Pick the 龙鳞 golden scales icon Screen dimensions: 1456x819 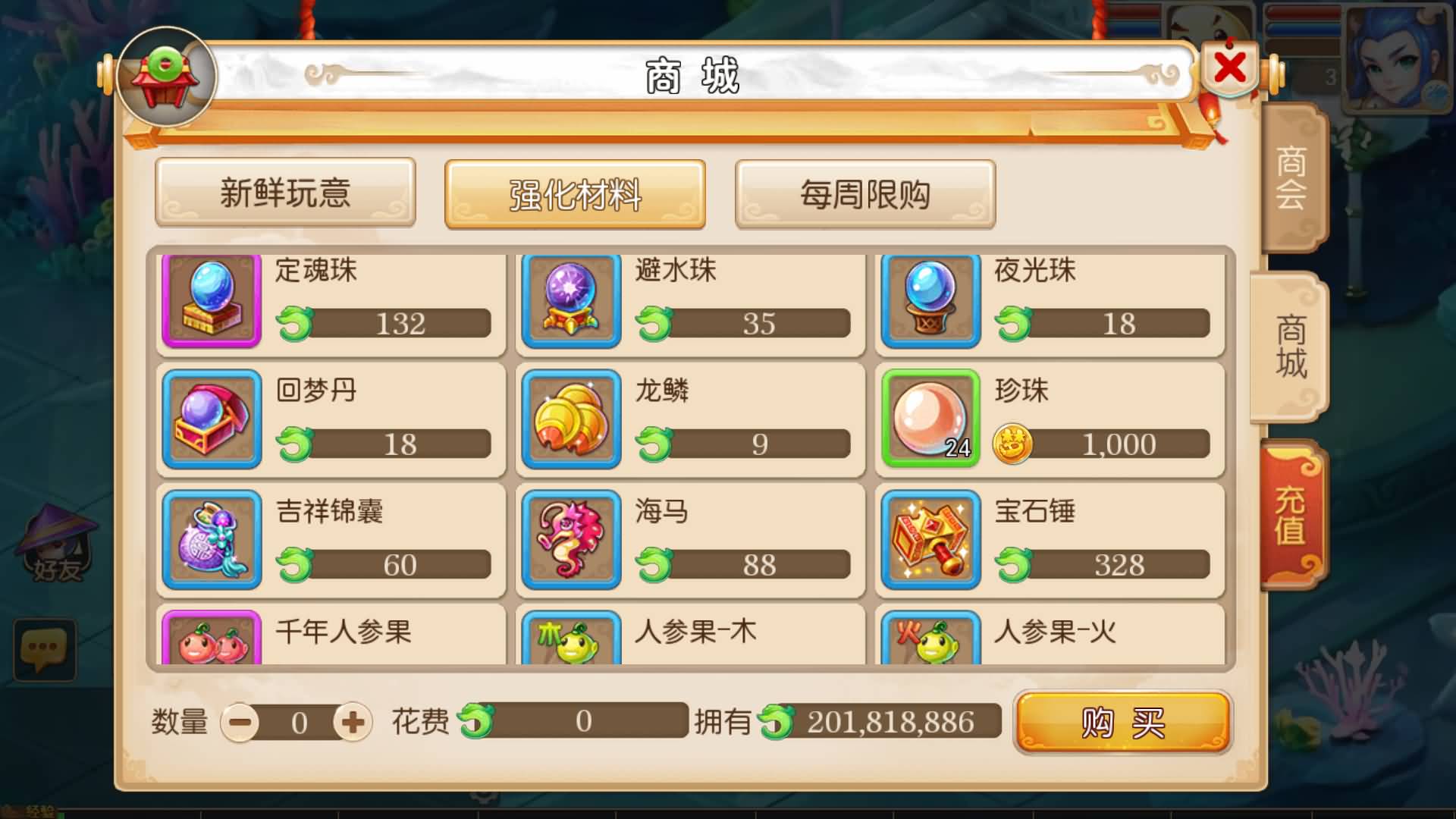[x=571, y=419]
